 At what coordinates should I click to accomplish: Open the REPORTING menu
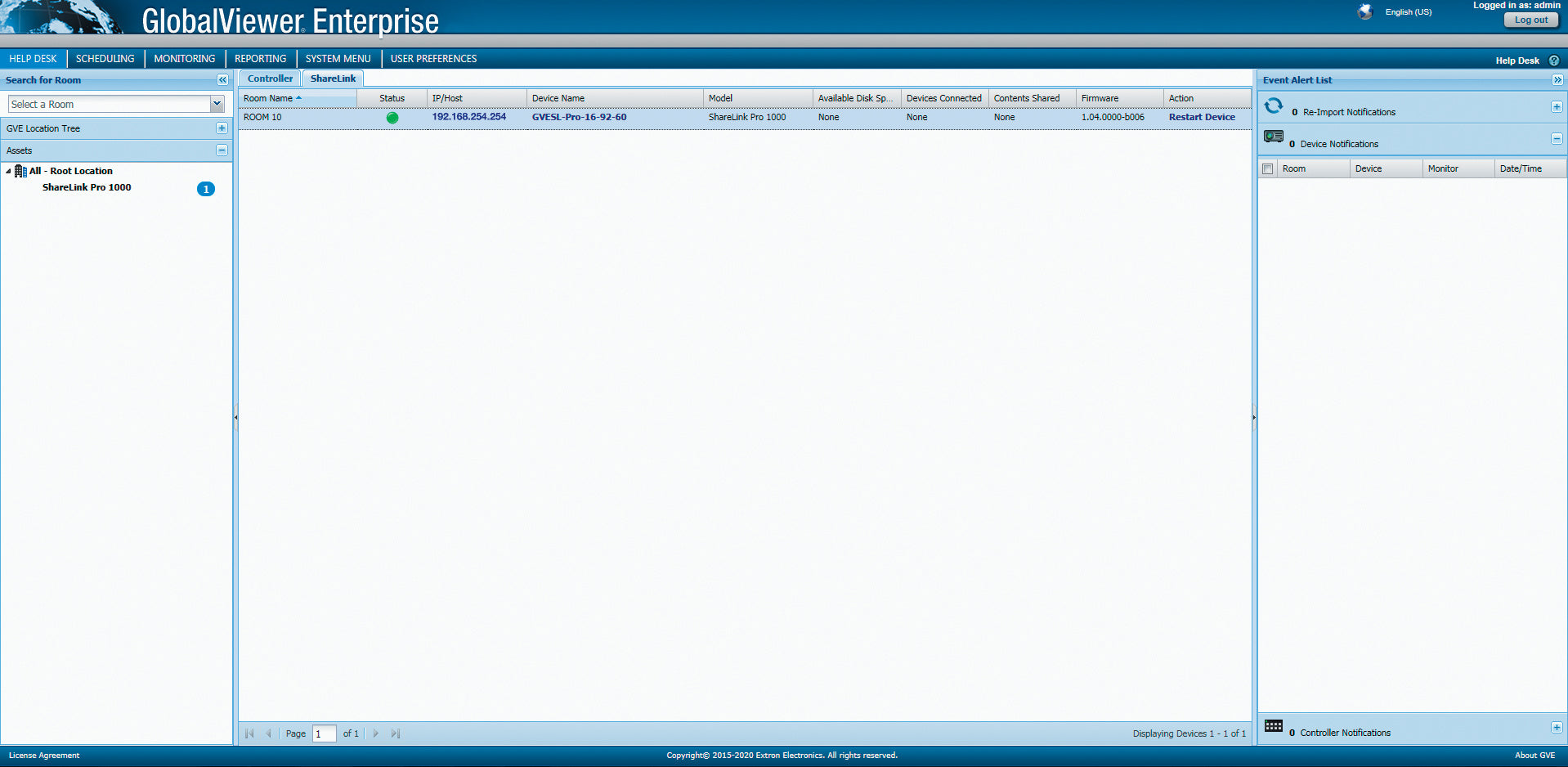pos(261,59)
